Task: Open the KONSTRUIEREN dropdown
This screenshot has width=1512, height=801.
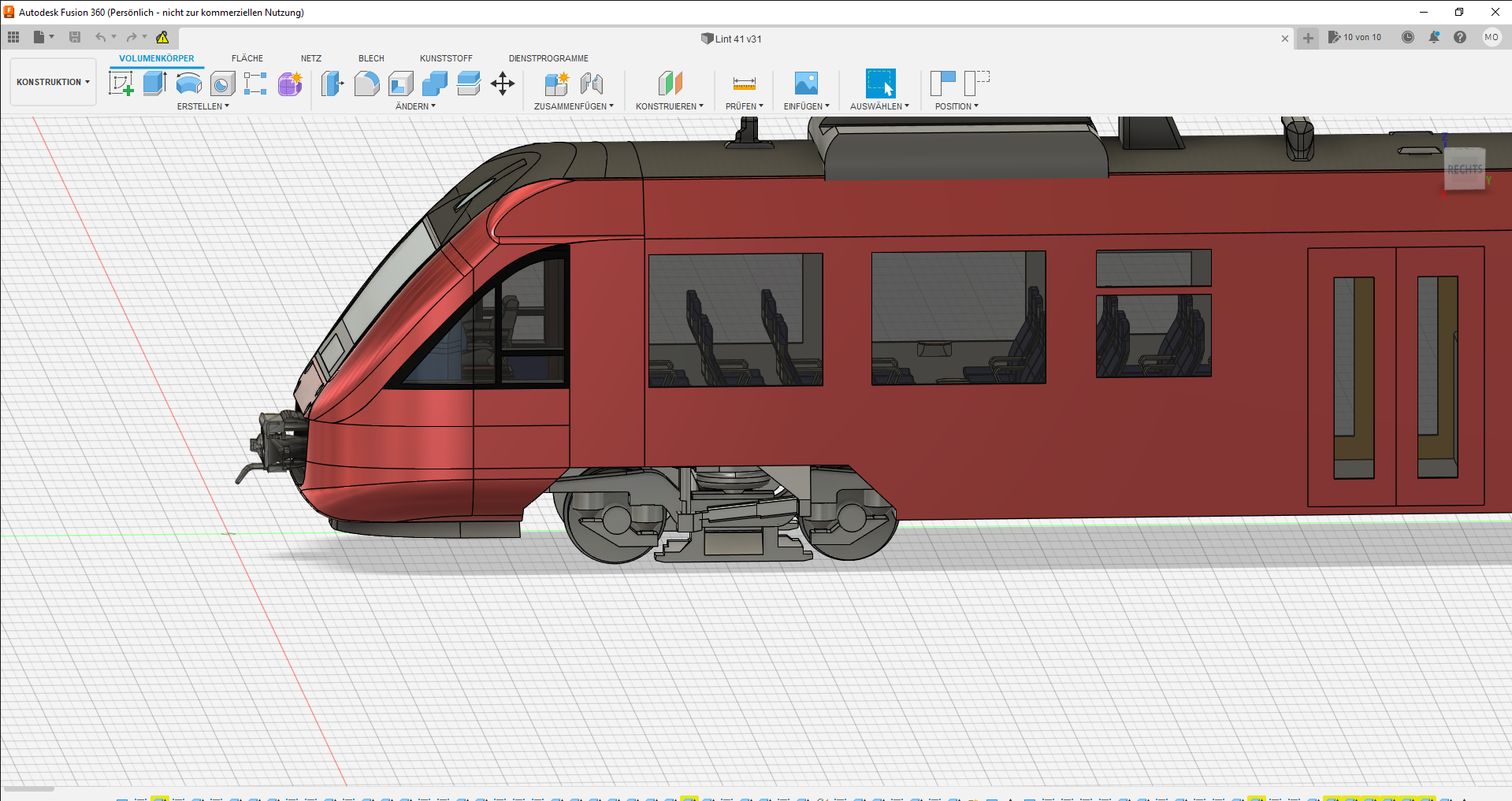Action: click(x=670, y=106)
